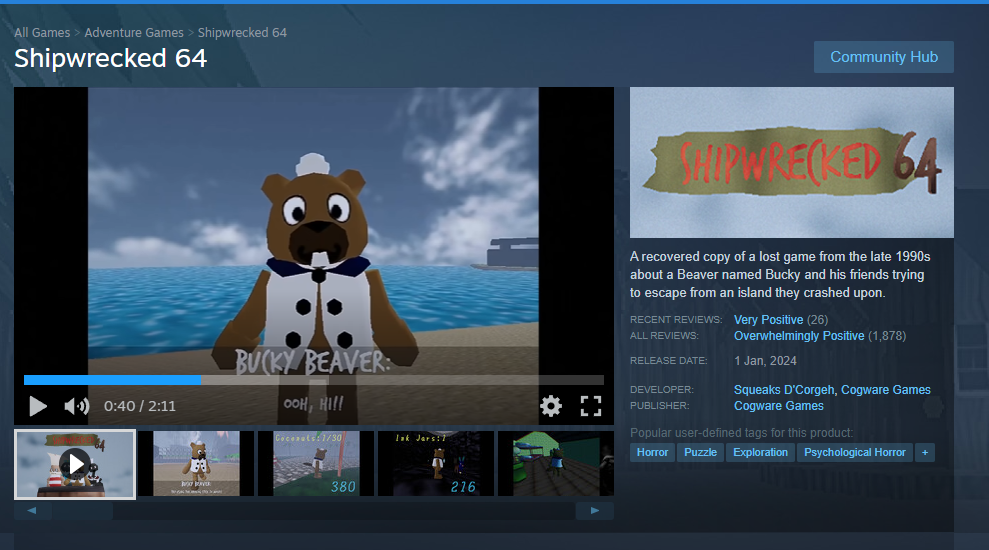
Task: Click the thumbnail strip scrollbar handle
Action: pos(83,511)
